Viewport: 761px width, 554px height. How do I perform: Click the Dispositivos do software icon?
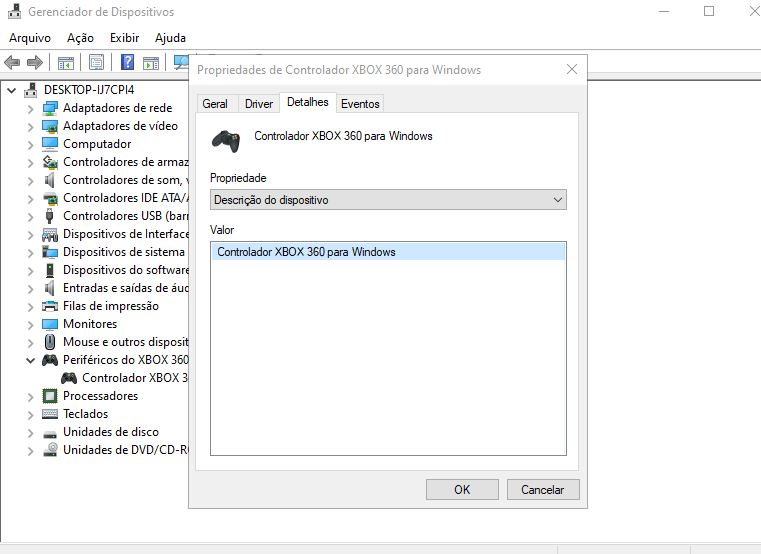pos(50,270)
